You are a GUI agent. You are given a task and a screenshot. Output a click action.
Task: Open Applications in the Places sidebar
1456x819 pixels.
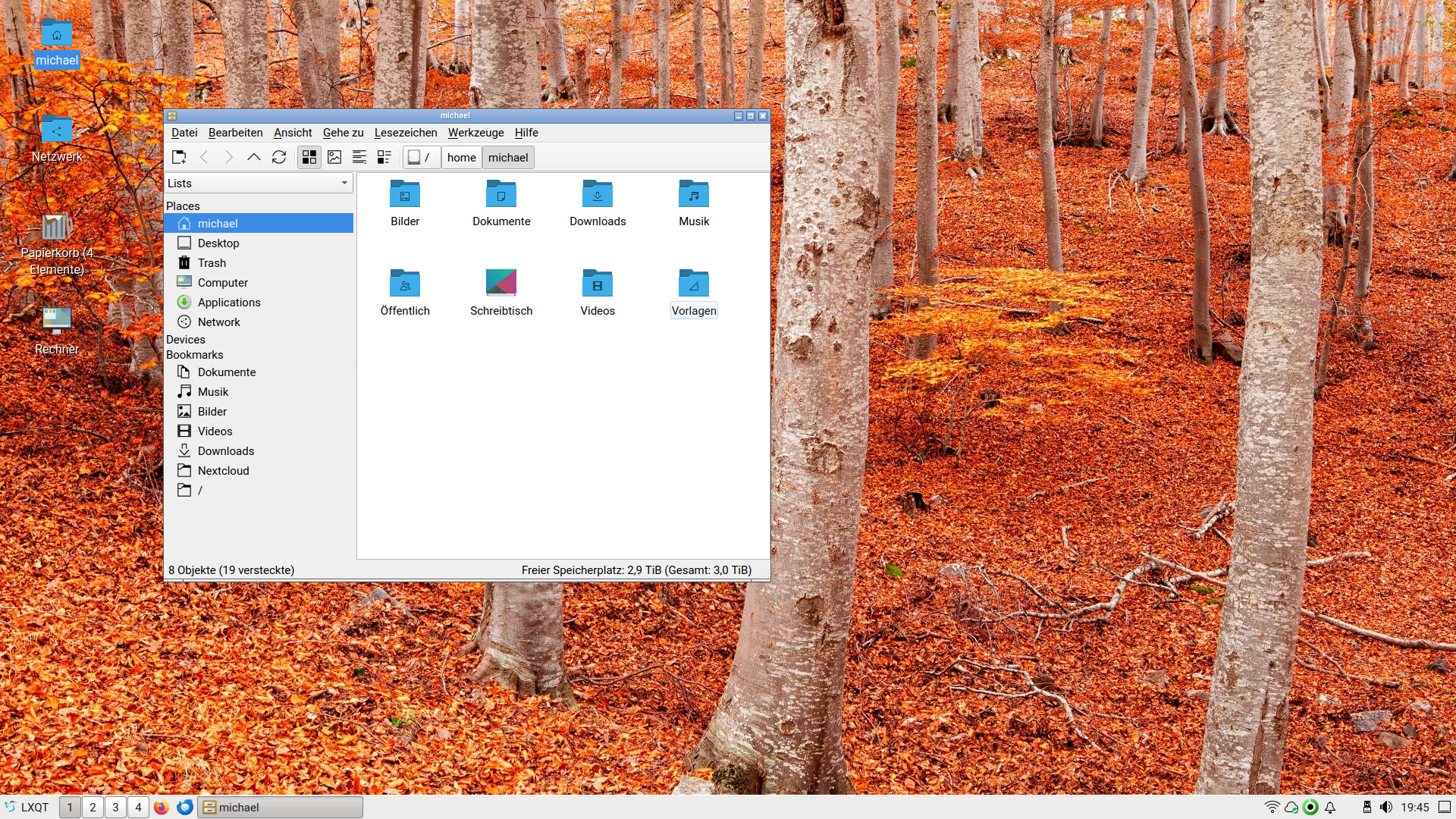click(228, 303)
